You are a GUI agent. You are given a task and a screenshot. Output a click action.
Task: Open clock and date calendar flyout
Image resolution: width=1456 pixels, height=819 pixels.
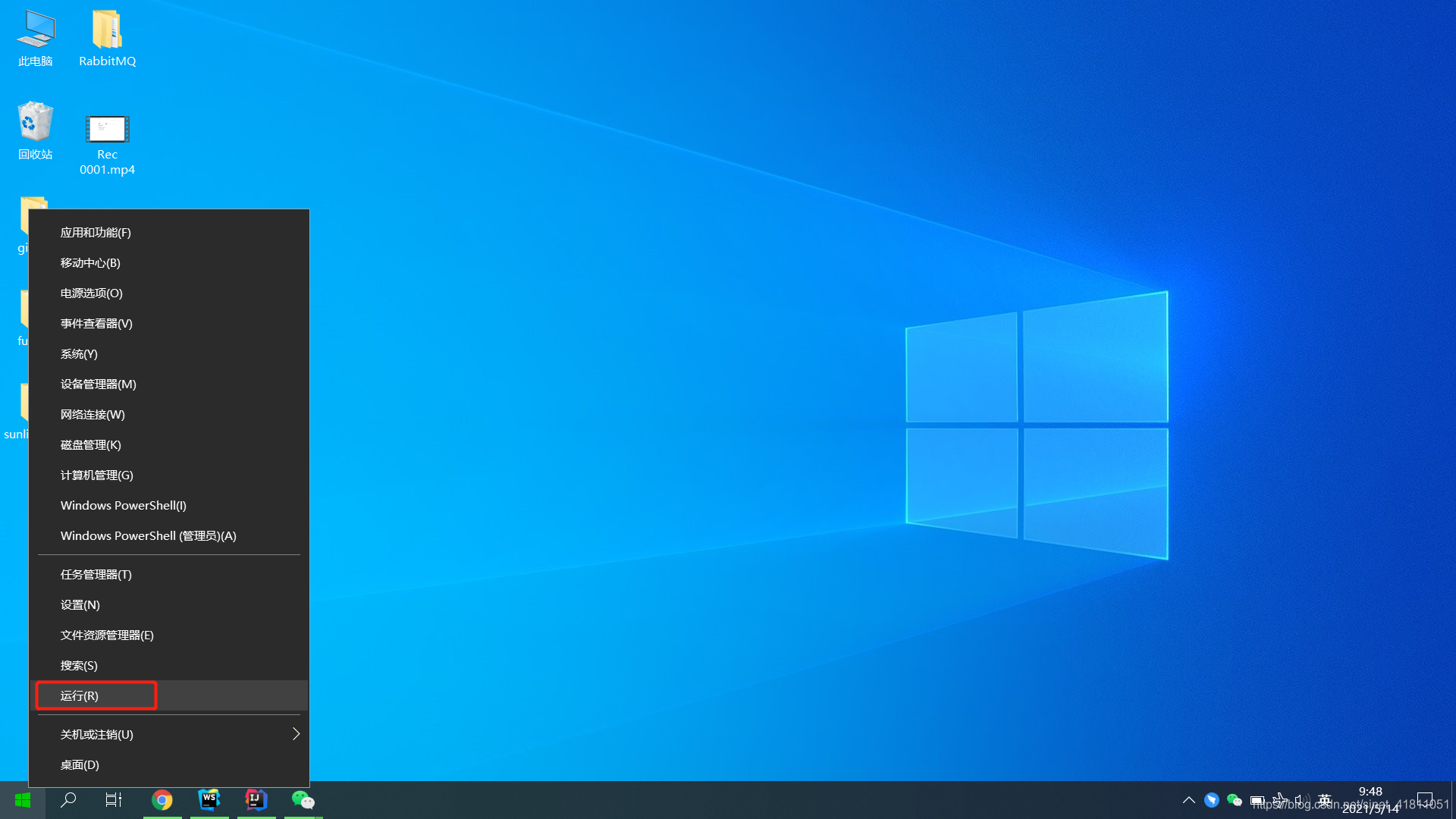(1370, 800)
